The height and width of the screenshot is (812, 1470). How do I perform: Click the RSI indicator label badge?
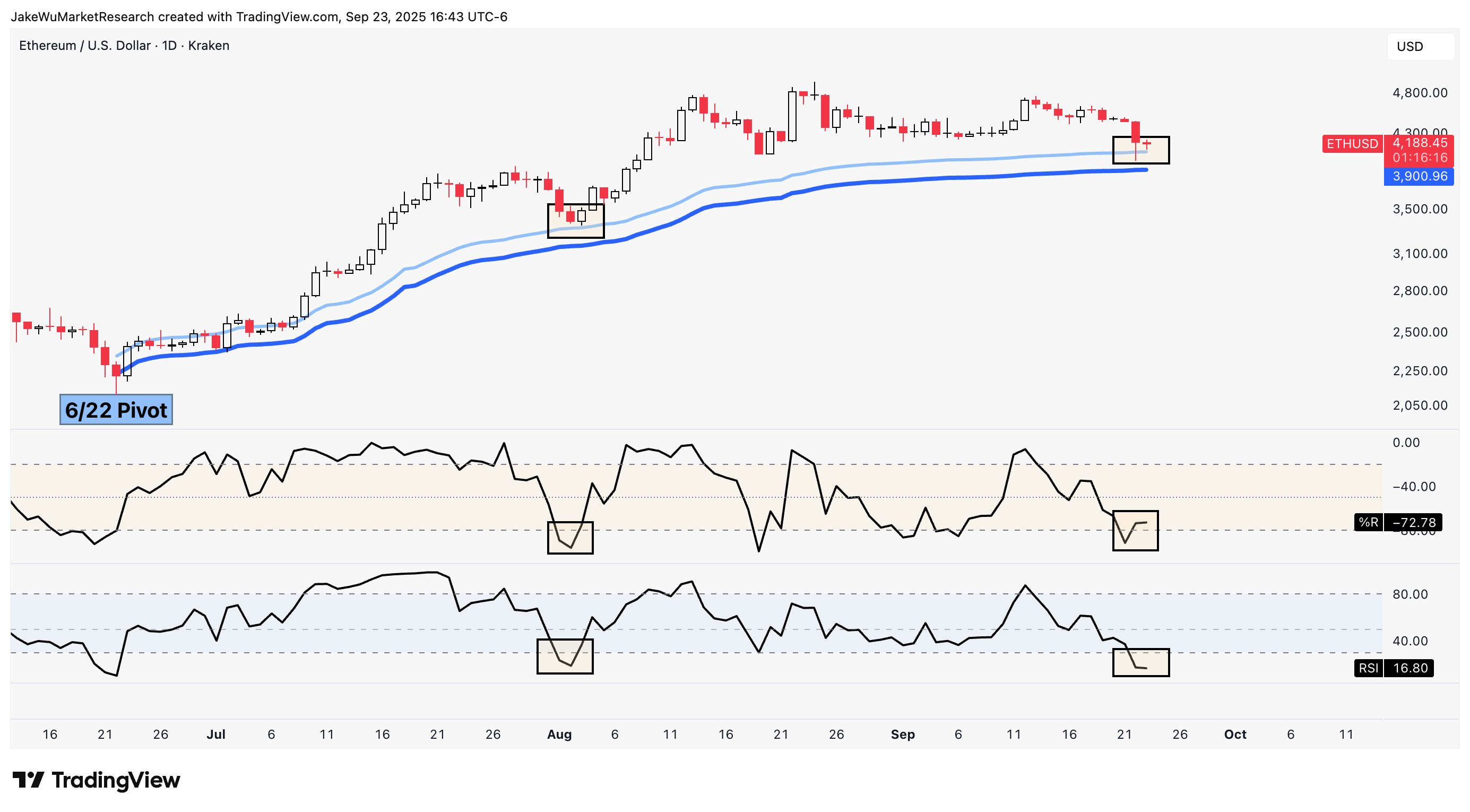pyautogui.click(x=1368, y=668)
